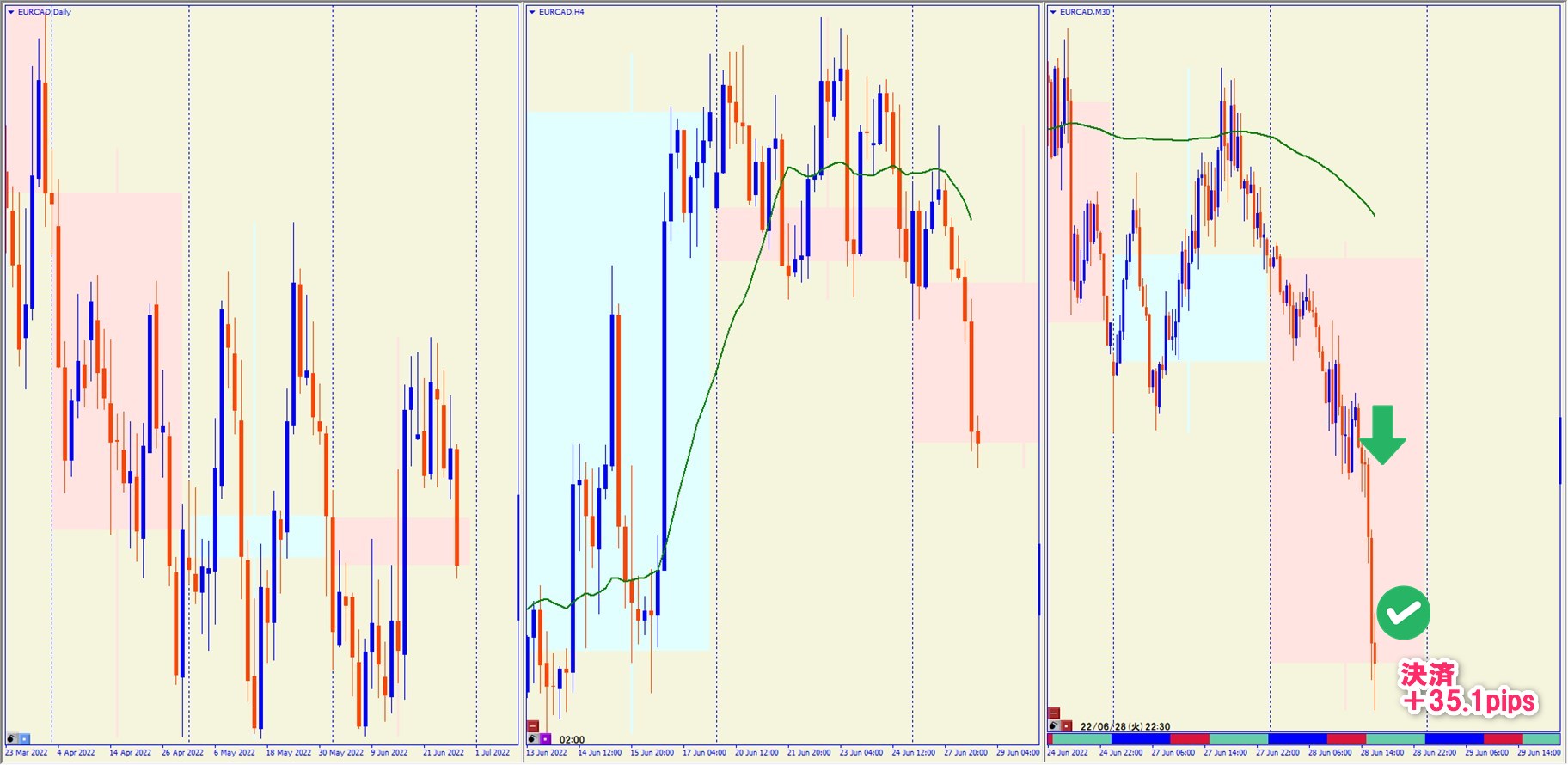Click the bomb icon in H4 chart
Image resolution: width=1568 pixels, height=765 pixels.
pos(533,738)
